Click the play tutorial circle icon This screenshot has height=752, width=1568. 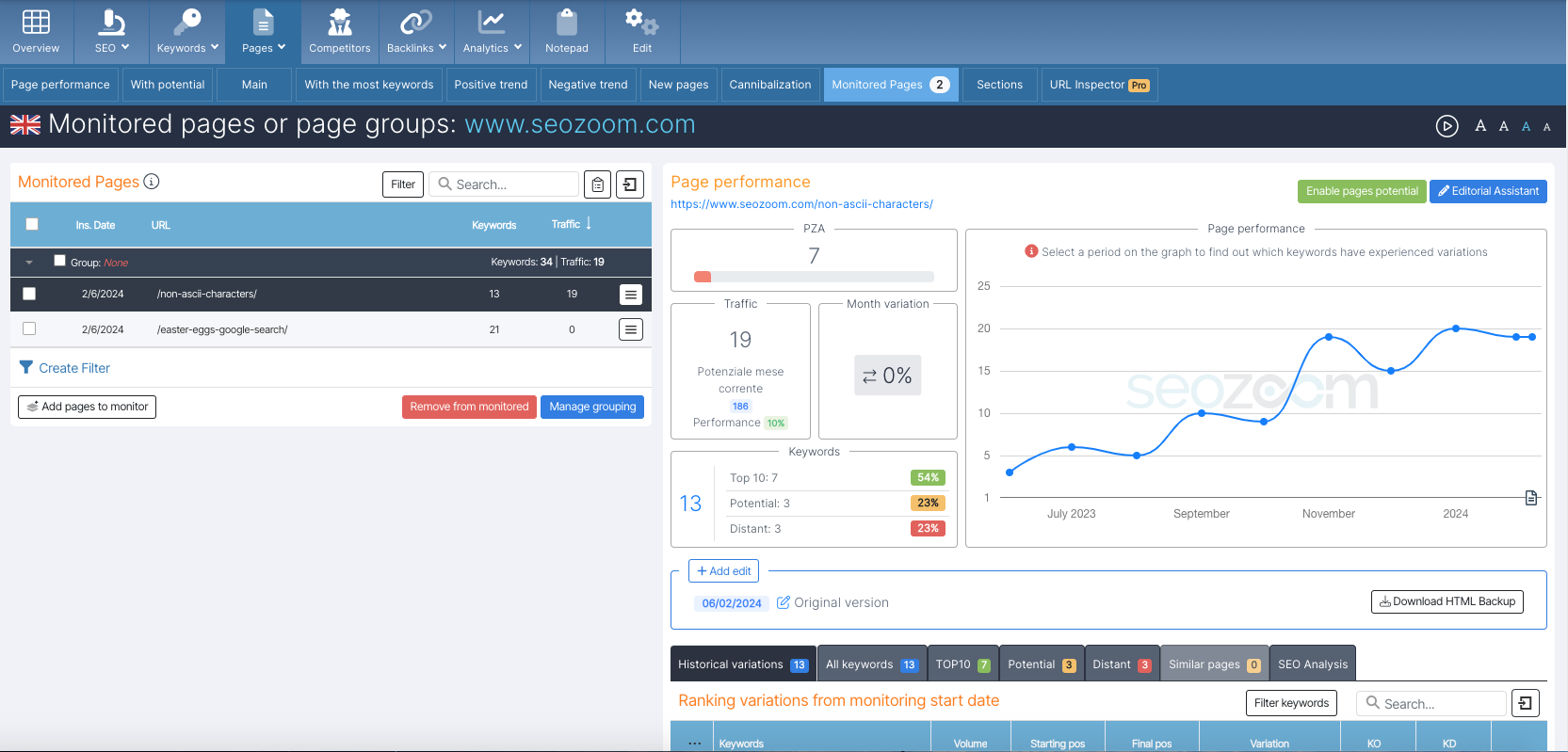click(1447, 126)
